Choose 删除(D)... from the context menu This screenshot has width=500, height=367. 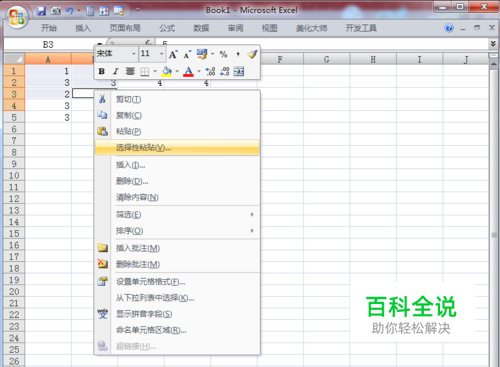point(177,181)
